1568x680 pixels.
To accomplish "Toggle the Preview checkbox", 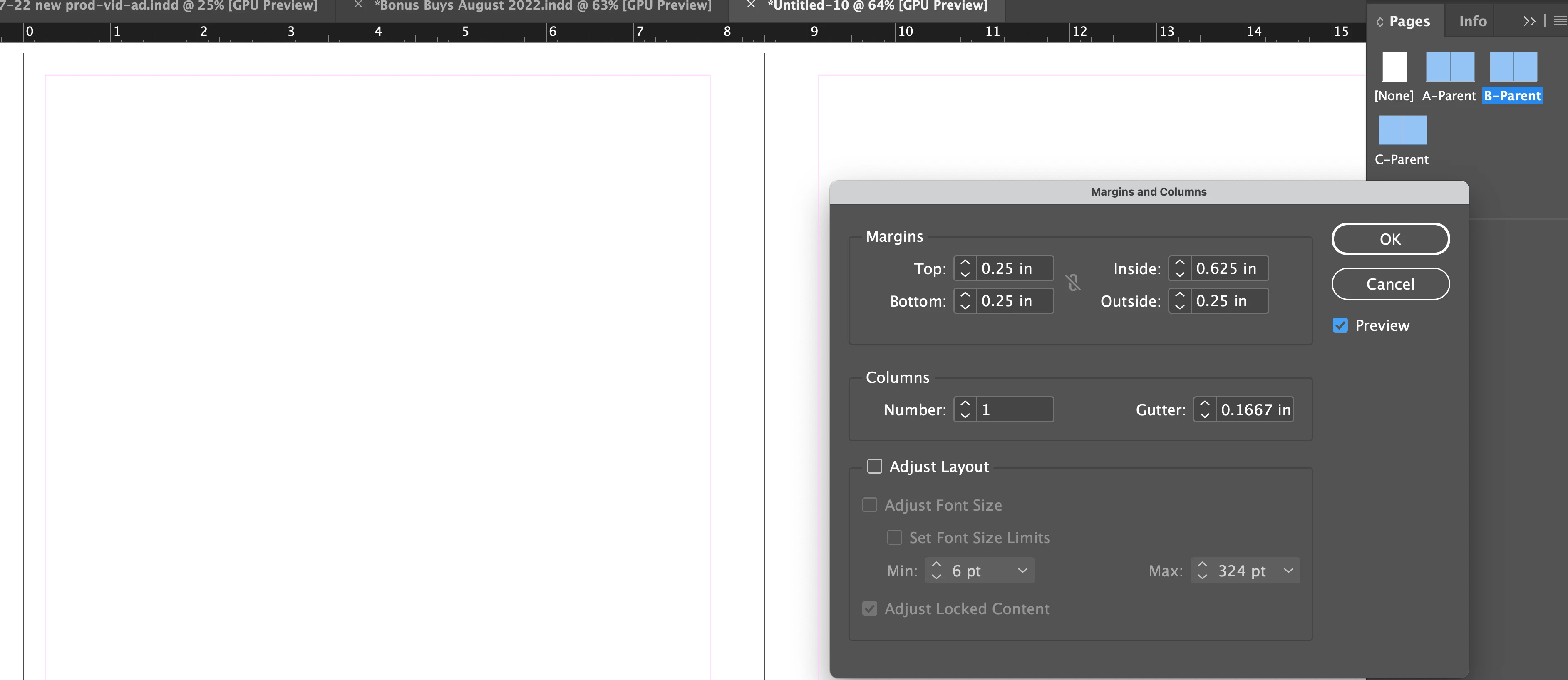I will 1340,326.
